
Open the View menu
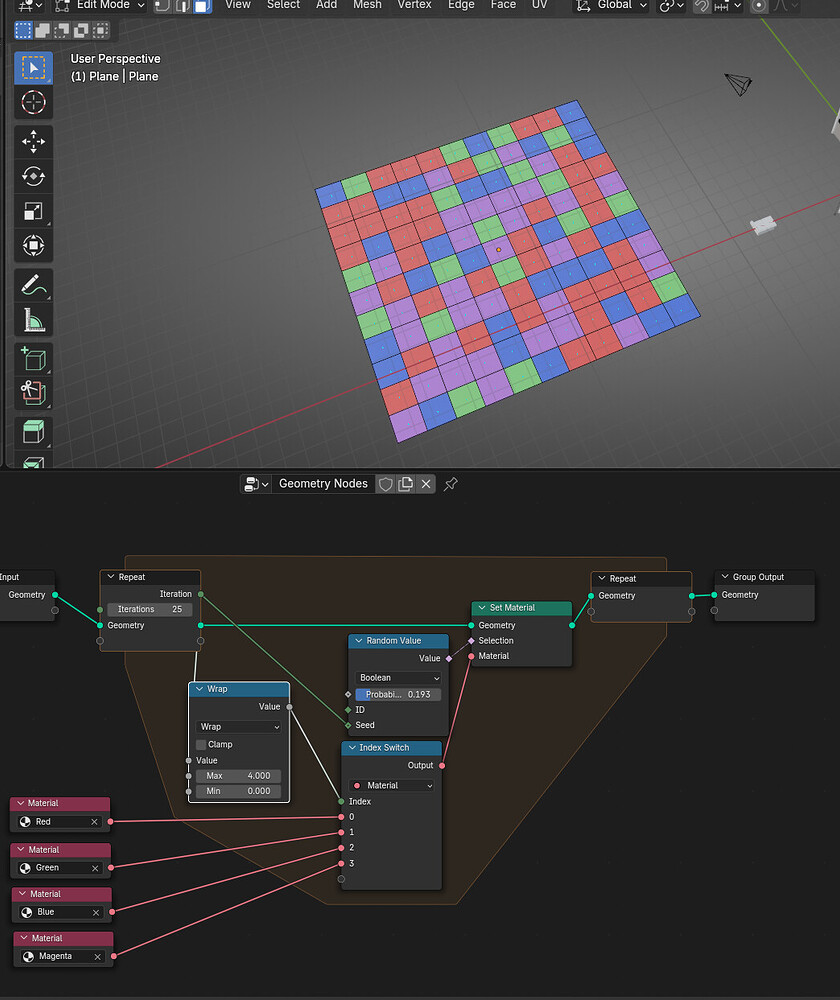click(x=238, y=5)
